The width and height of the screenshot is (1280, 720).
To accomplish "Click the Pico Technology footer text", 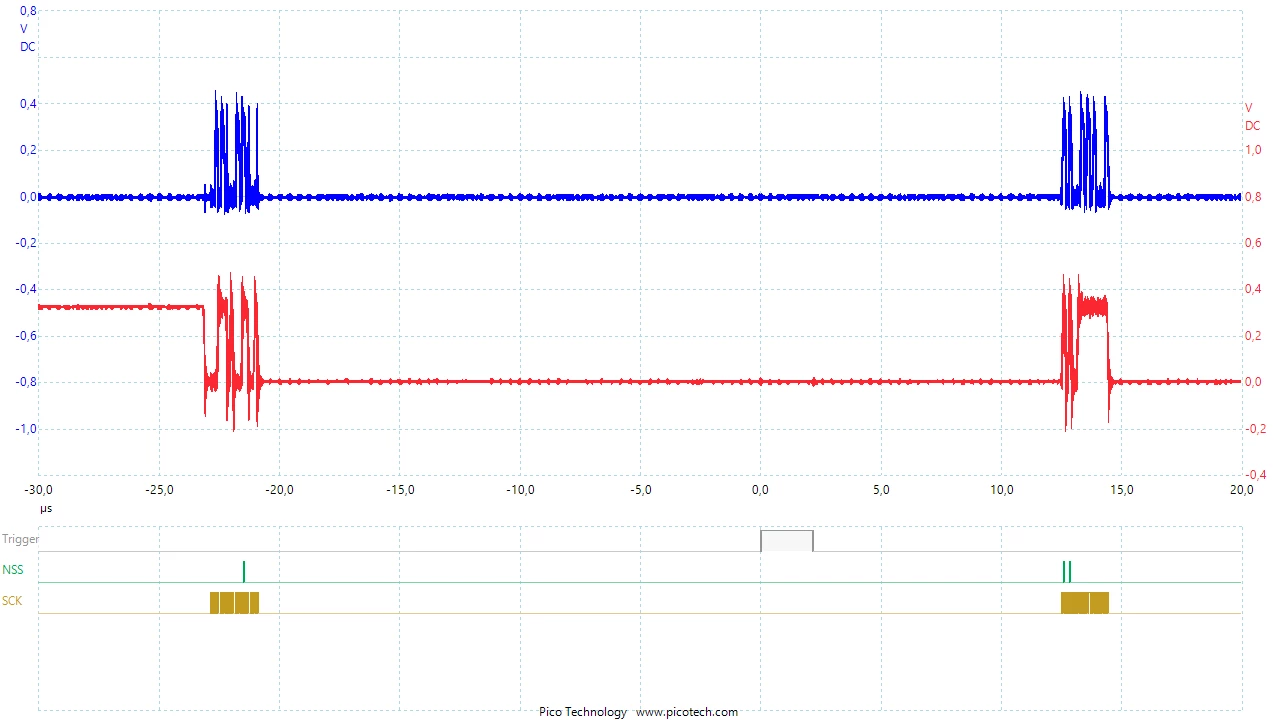I will pyautogui.click(x=583, y=712).
